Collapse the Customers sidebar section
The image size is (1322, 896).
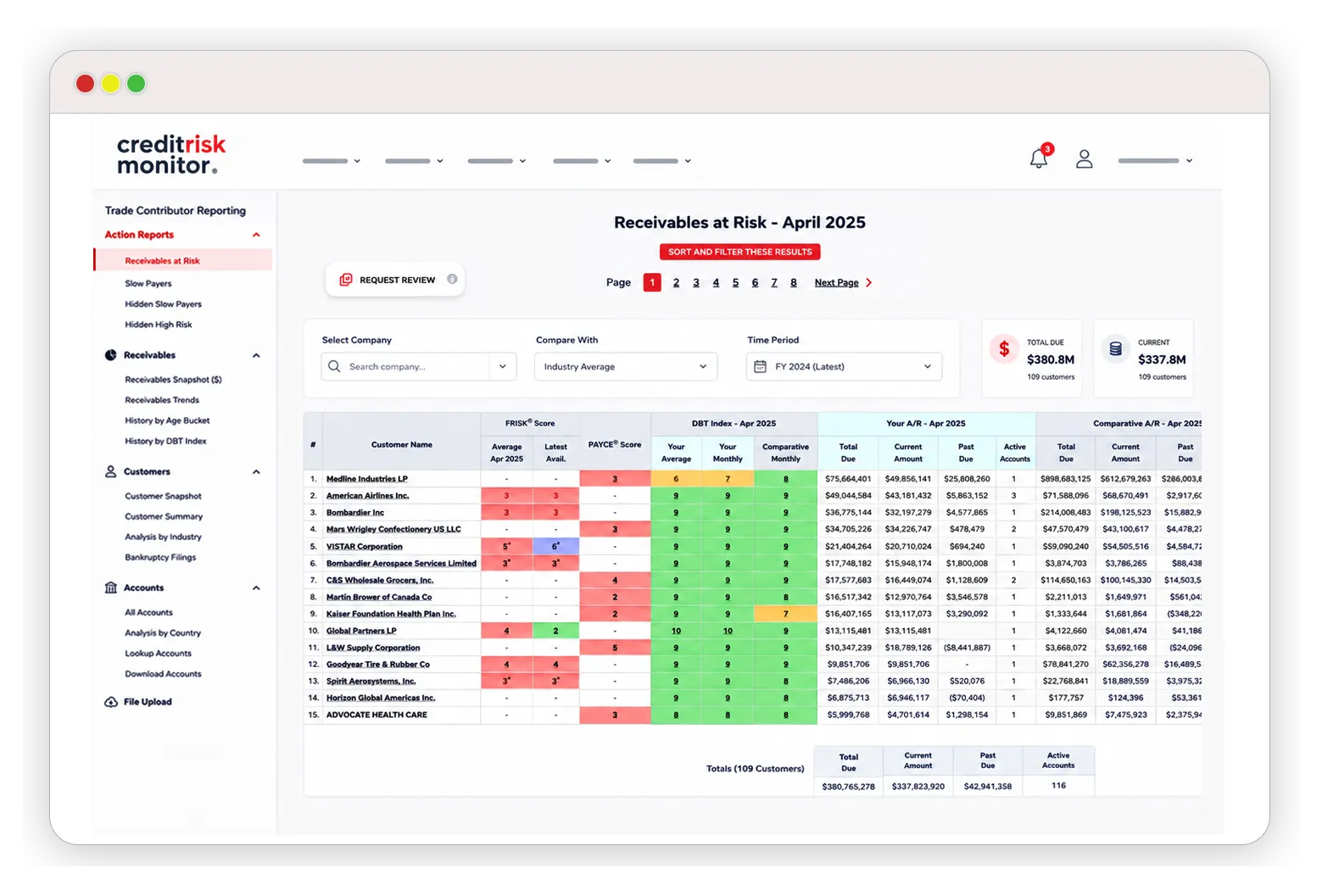[256, 471]
